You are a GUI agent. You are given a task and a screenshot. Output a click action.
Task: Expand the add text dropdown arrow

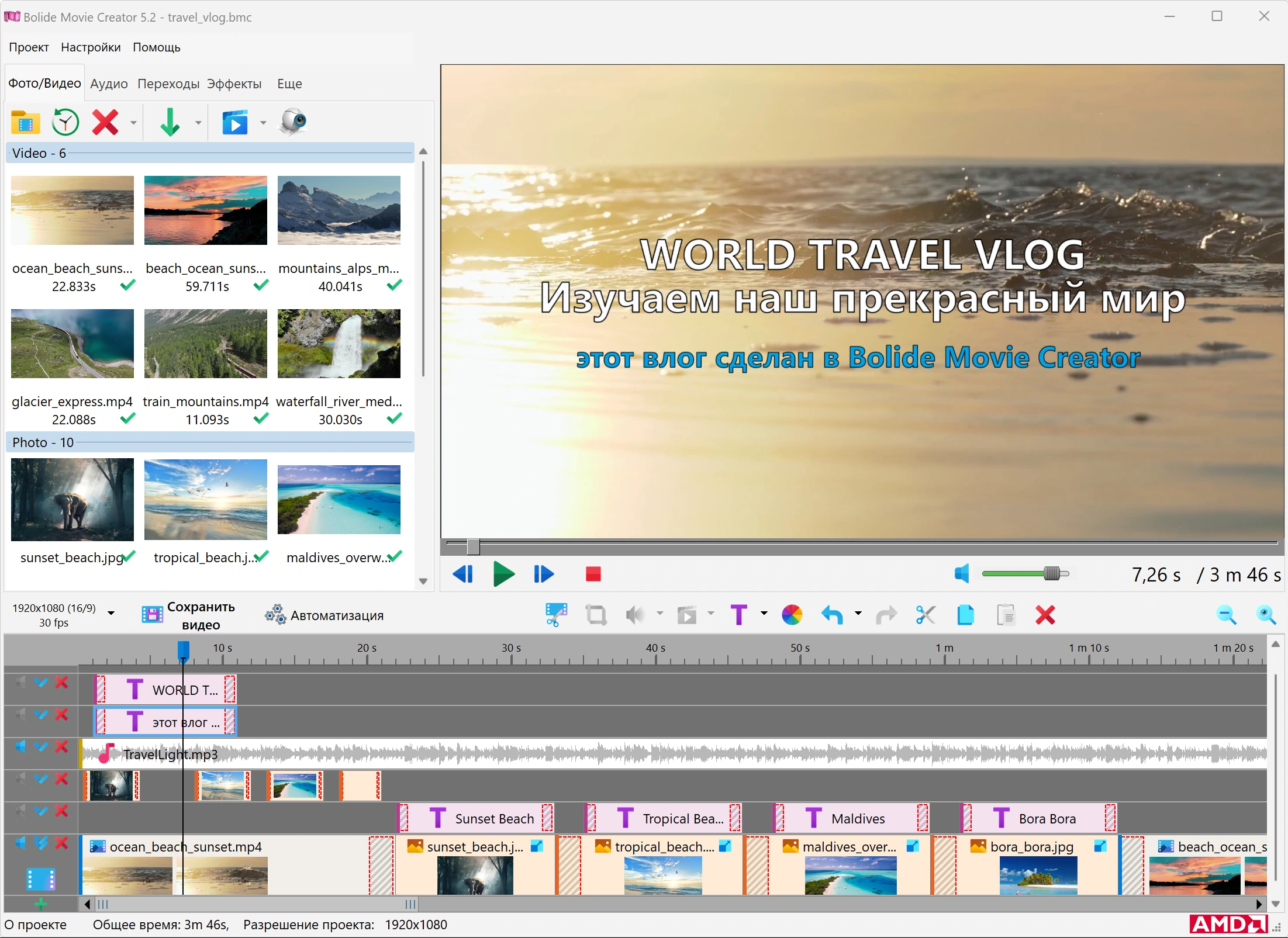pyautogui.click(x=764, y=614)
